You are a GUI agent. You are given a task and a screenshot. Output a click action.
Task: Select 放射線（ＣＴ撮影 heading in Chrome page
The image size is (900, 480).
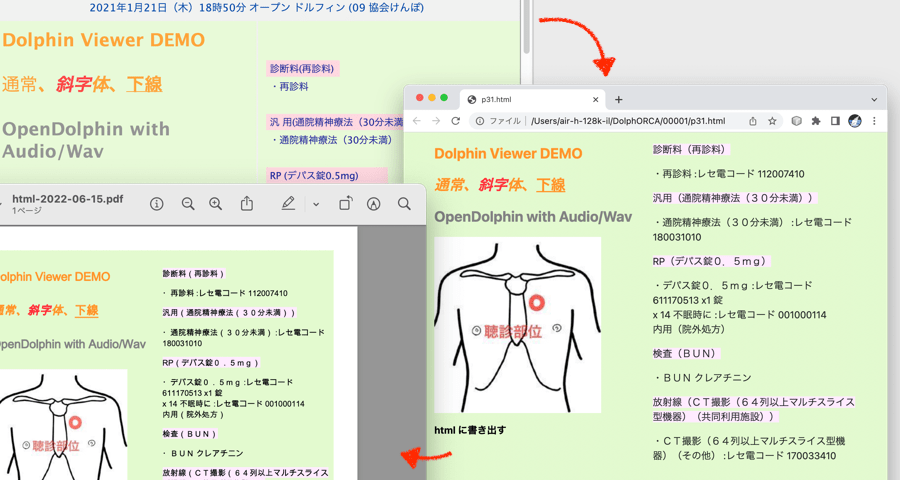coord(754,409)
